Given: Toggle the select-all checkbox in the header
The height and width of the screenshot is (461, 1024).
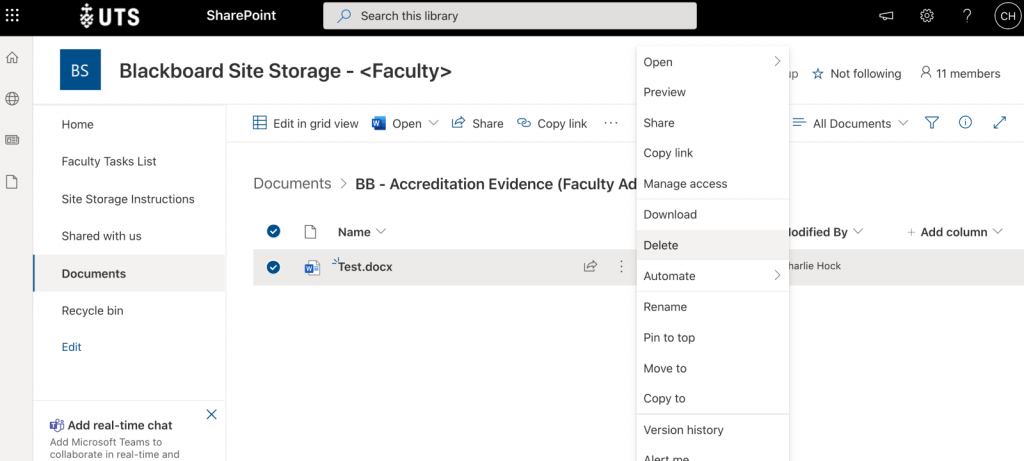Looking at the screenshot, I should point(274,230).
